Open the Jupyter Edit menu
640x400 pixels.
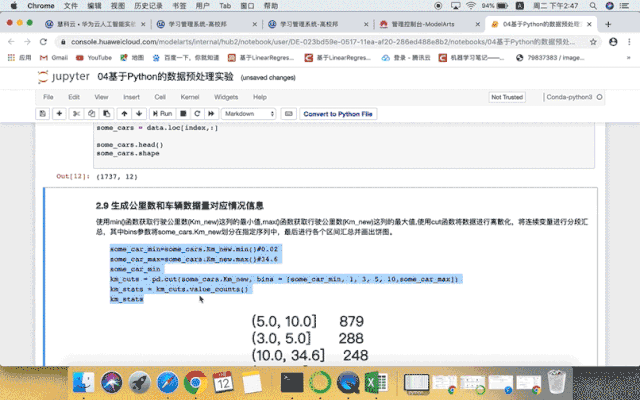pyautogui.click(x=74, y=97)
